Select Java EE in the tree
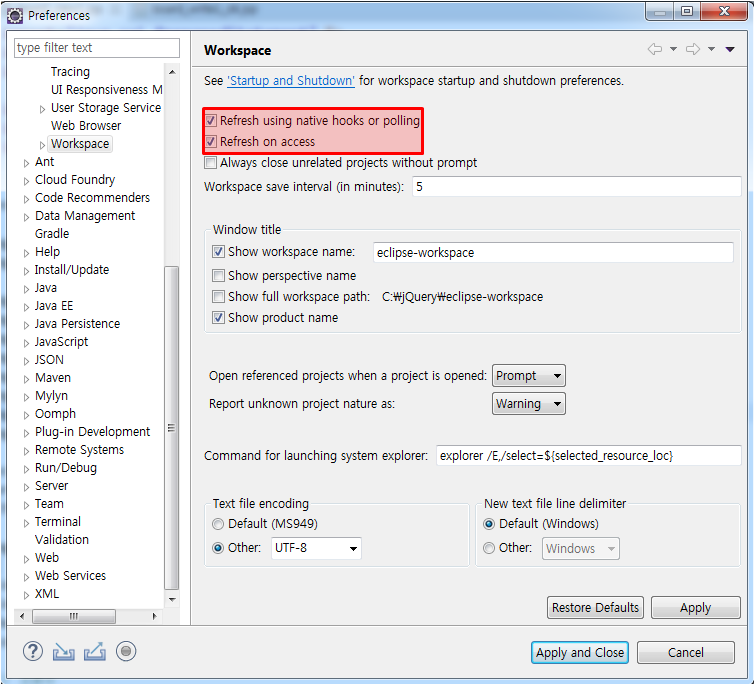Image resolution: width=755 pixels, height=685 pixels. pos(54,306)
